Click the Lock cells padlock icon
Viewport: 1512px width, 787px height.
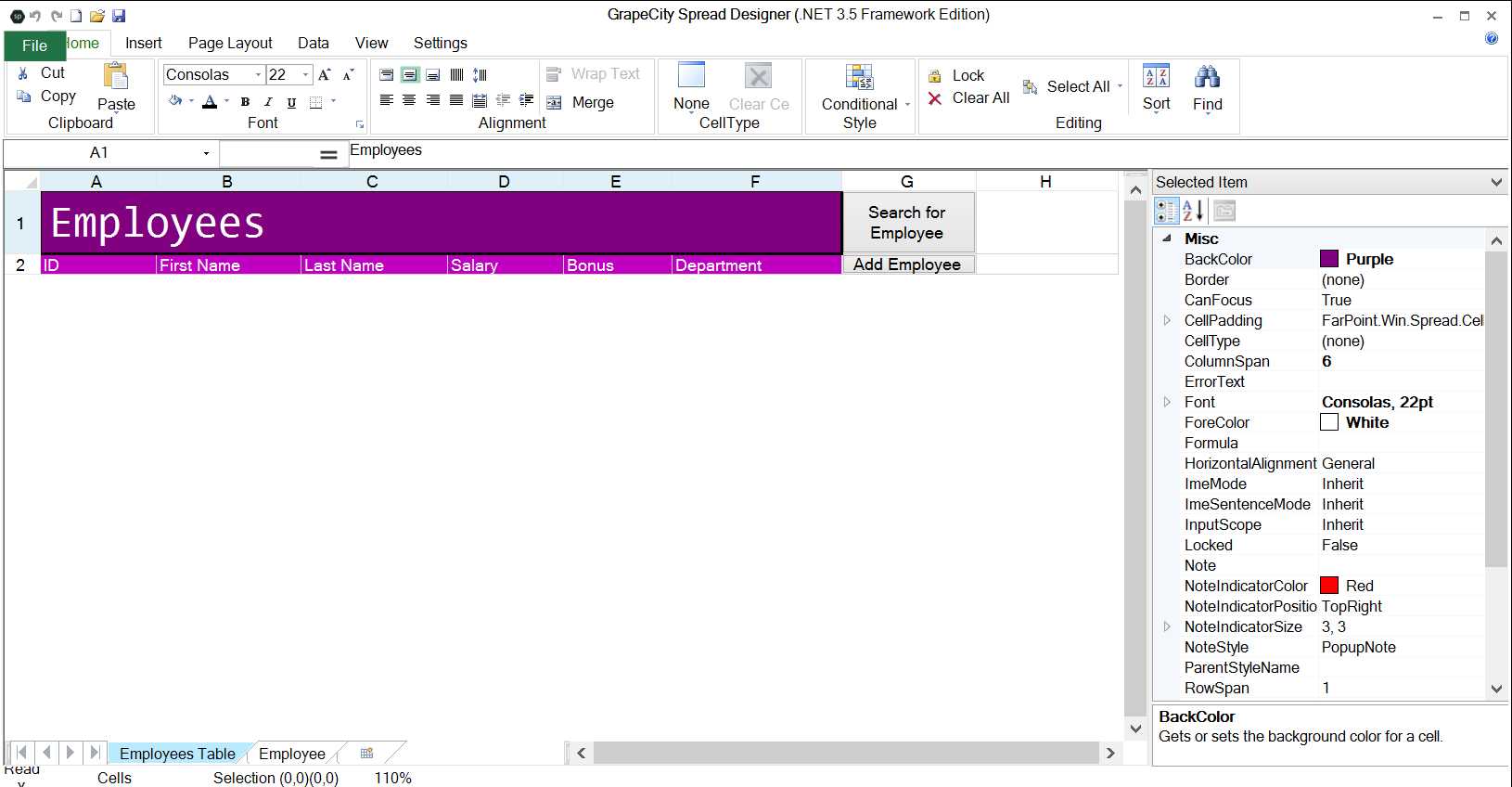click(935, 76)
